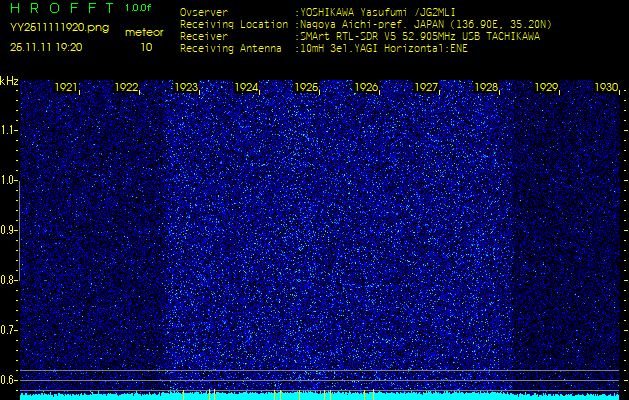Screen dimensions: 629x400
Task: Click the 1925 time marker
Action: [306, 87]
